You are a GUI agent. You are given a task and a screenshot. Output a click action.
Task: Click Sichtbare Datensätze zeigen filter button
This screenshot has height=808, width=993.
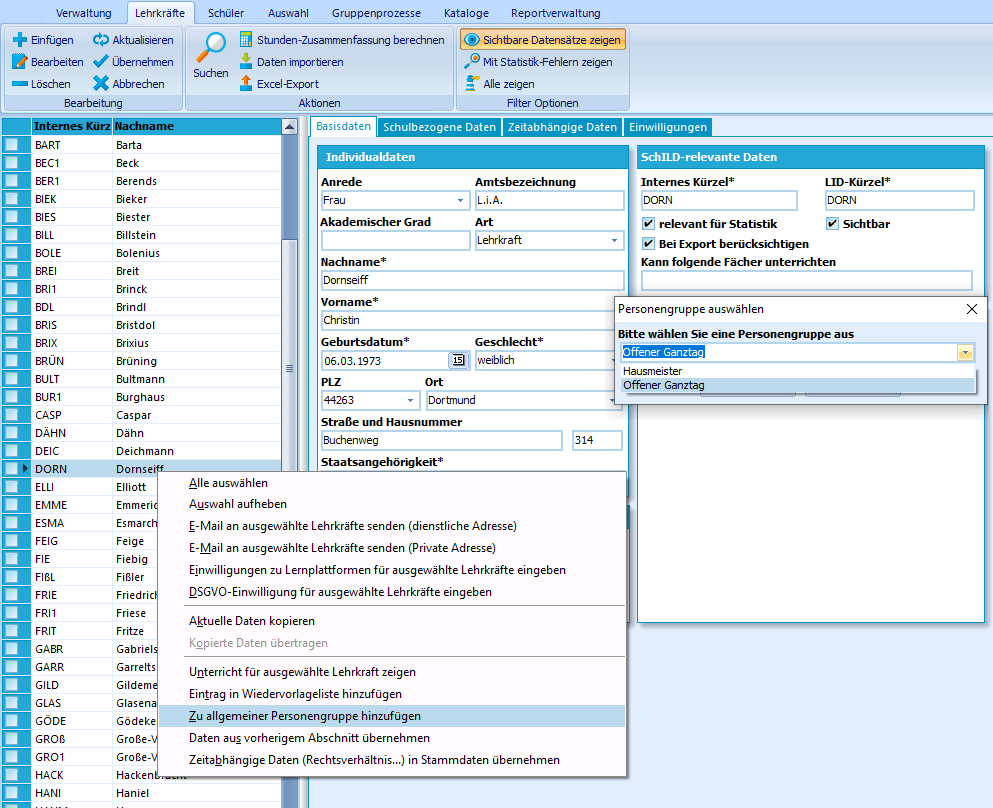[x=543, y=40]
